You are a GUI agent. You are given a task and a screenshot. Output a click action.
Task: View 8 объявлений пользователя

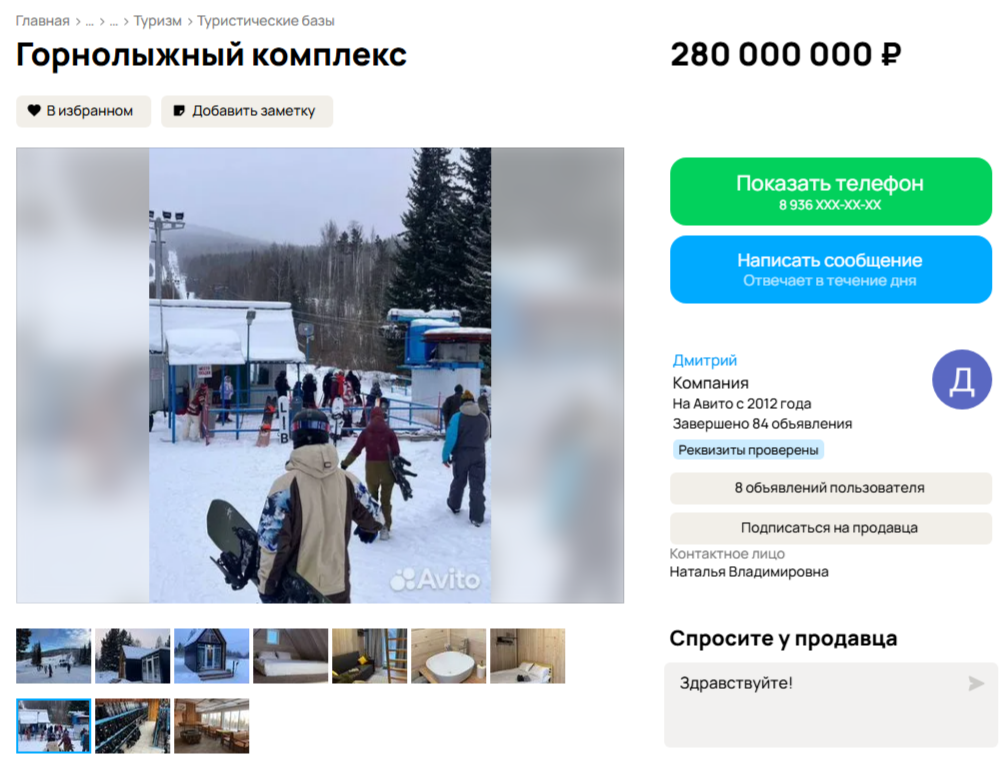tap(831, 488)
